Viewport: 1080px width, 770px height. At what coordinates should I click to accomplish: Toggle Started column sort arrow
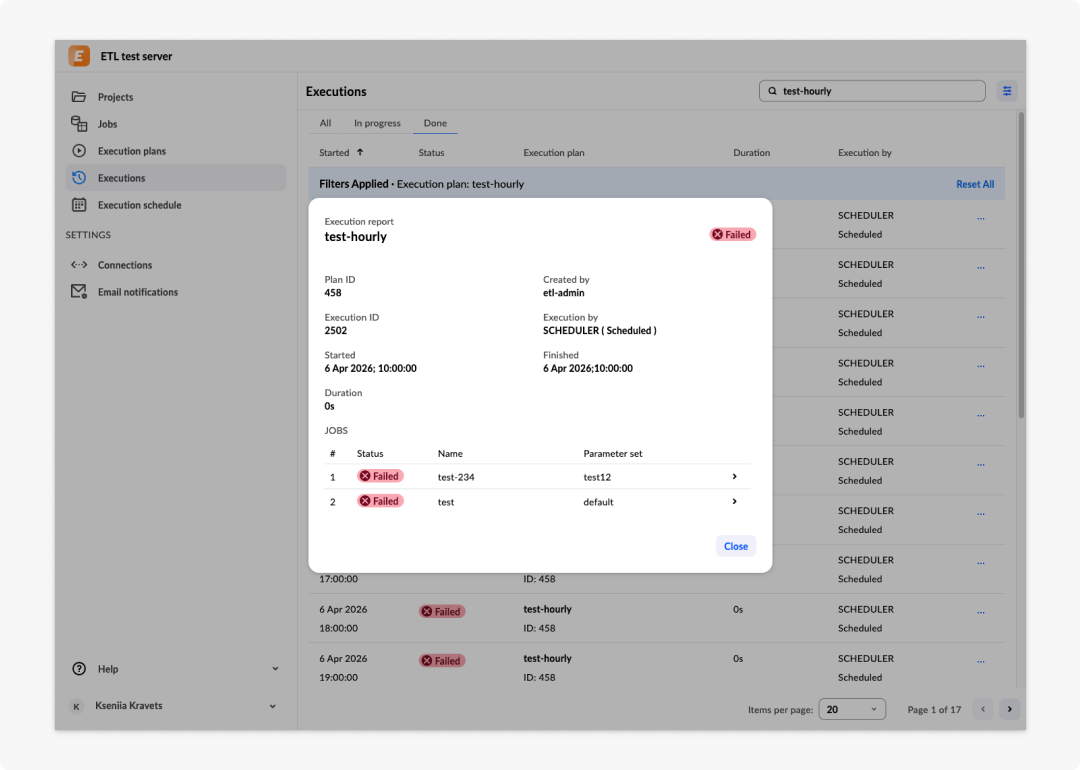pos(360,152)
